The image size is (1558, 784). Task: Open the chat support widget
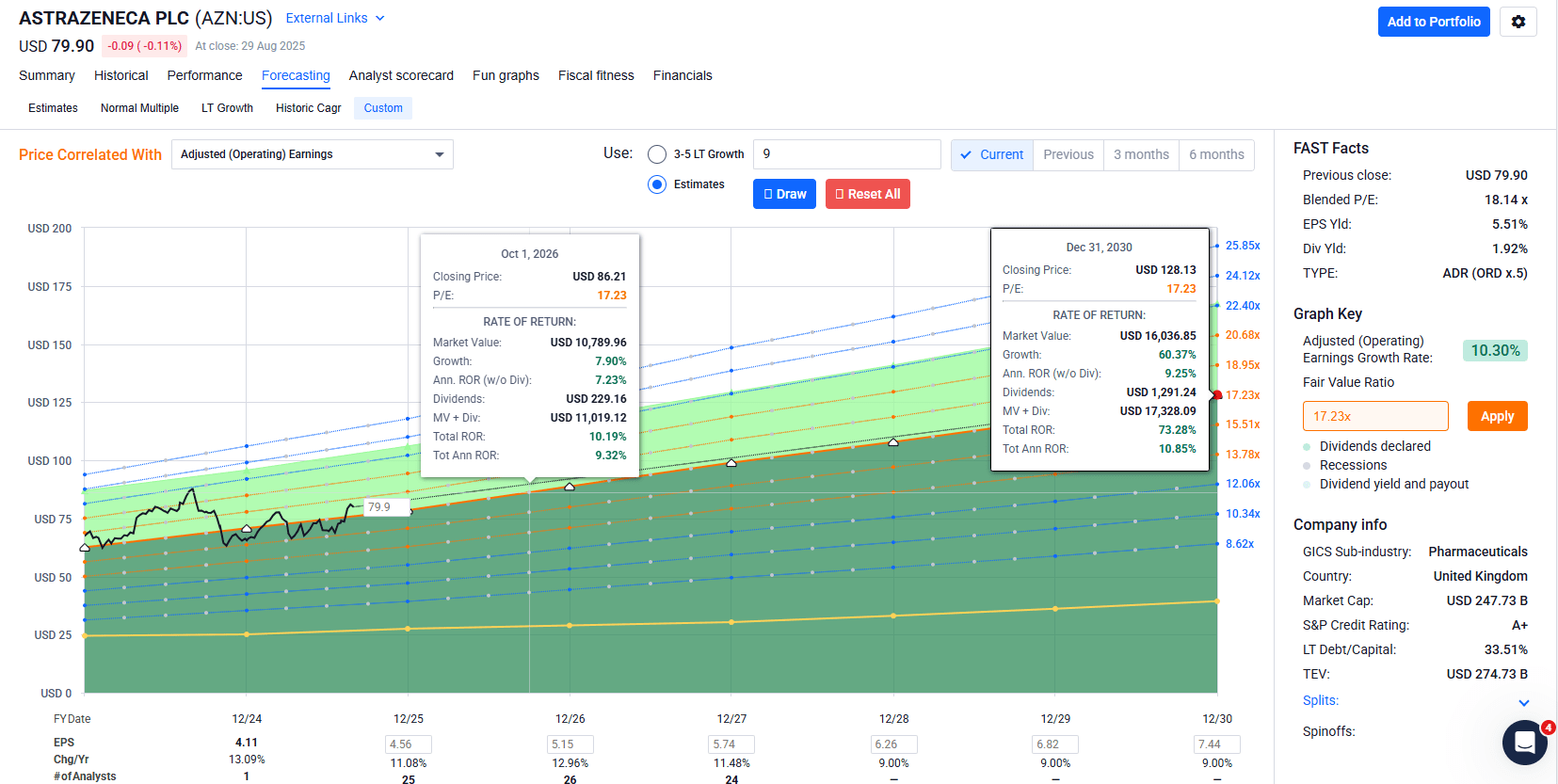1524,743
